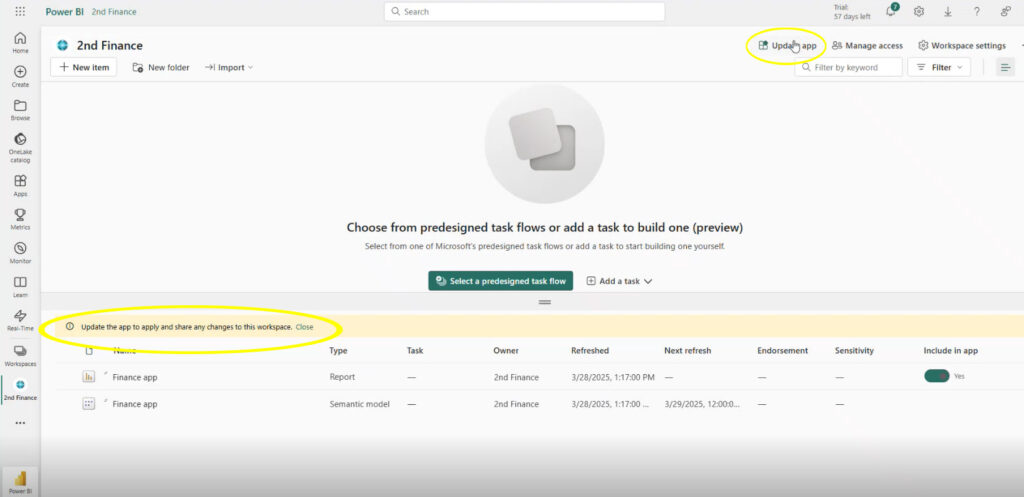The height and width of the screenshot is (497, 1024).
Task: Click the Finance app report icon
Action: [89, 377]
